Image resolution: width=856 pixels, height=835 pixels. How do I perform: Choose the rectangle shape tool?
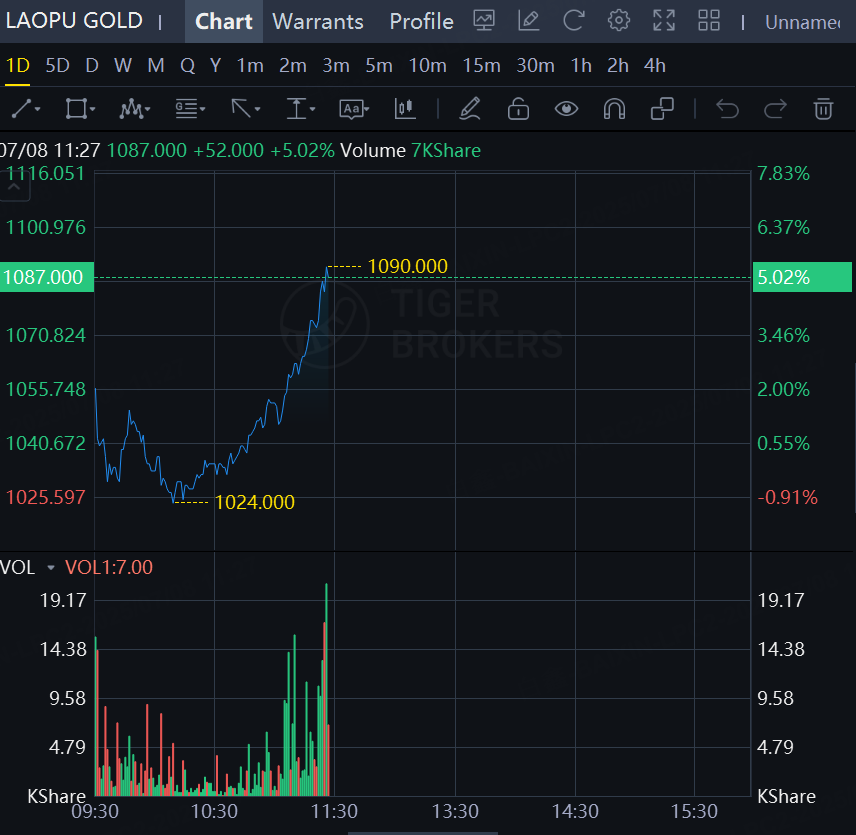tap(76, 109)
